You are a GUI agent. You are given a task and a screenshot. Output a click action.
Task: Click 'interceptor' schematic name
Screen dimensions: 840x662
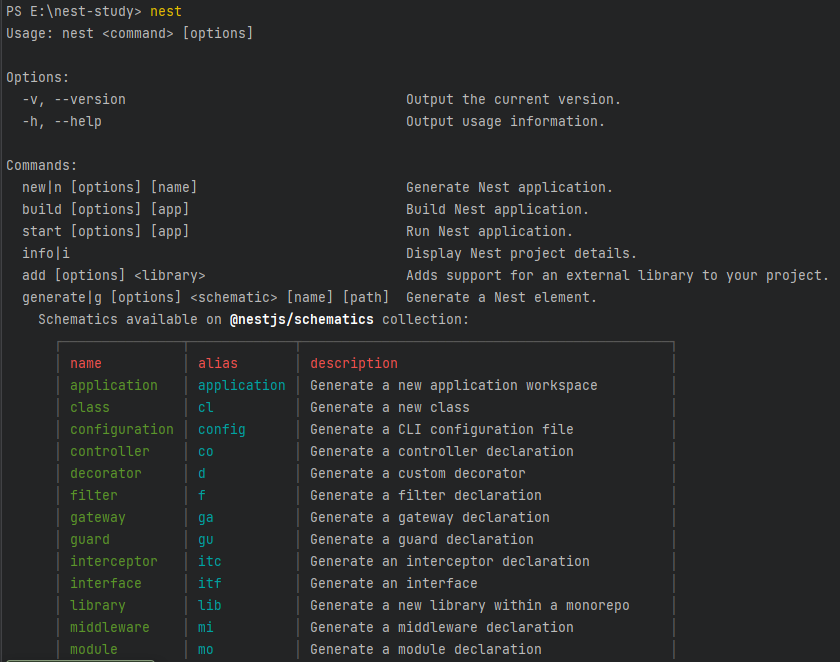[114, 561]
